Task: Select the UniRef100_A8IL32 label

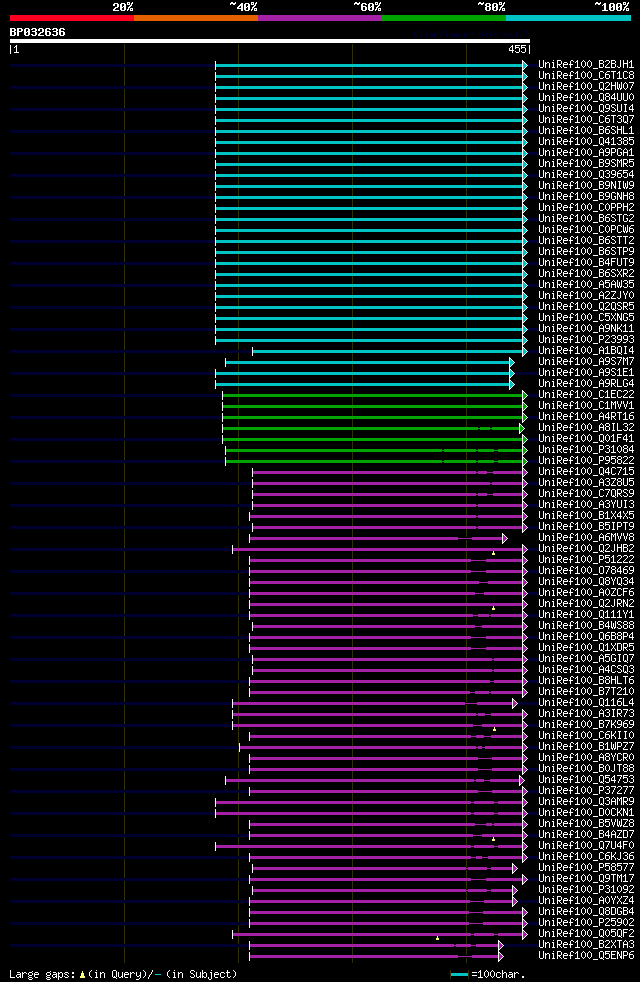Action: (x=586, y=428)
